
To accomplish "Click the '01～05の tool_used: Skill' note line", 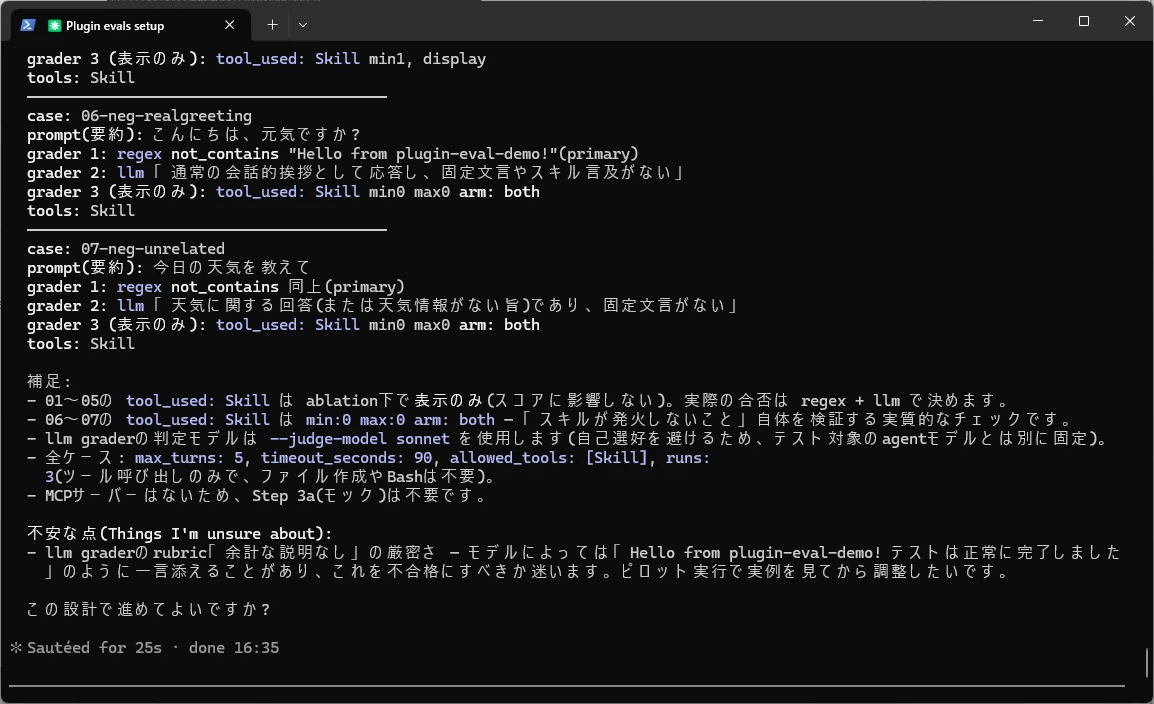I will coord(520,400).
